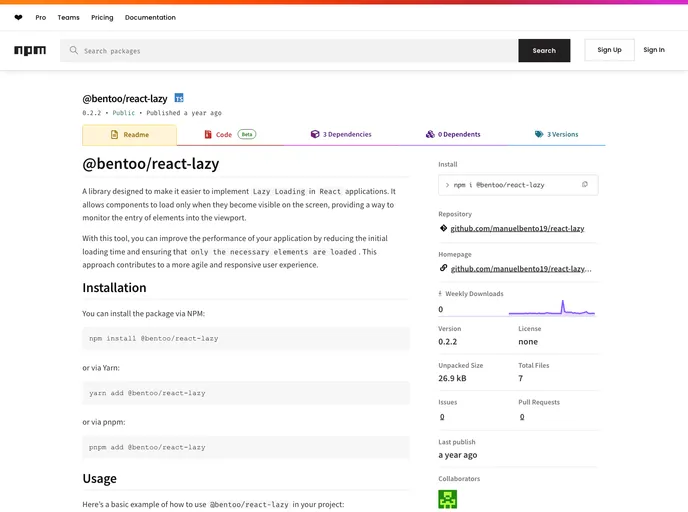Click the Weekly Downloads download icon
The height and width of the screenshot is (512, 688).
(x=440, y=294)
